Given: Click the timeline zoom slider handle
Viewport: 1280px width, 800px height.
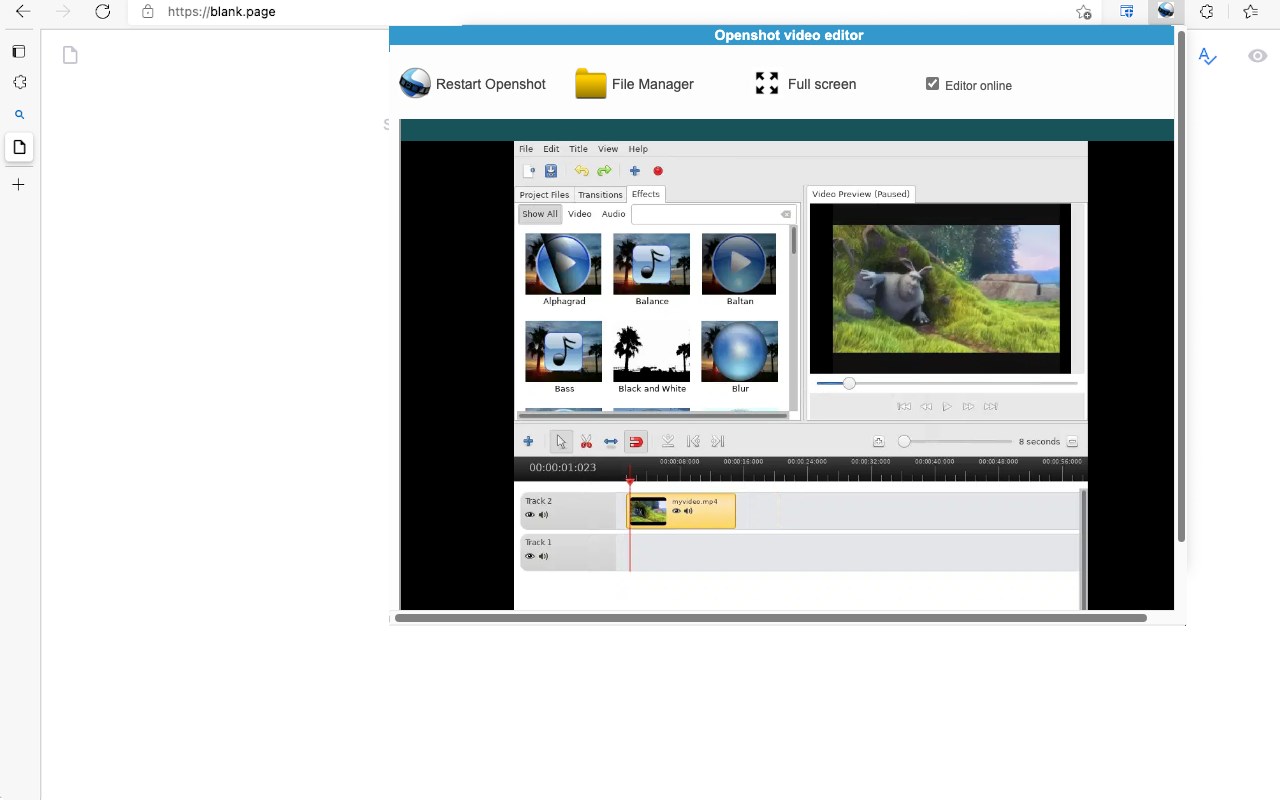Looking at the screenshot, I should [904, 441].
